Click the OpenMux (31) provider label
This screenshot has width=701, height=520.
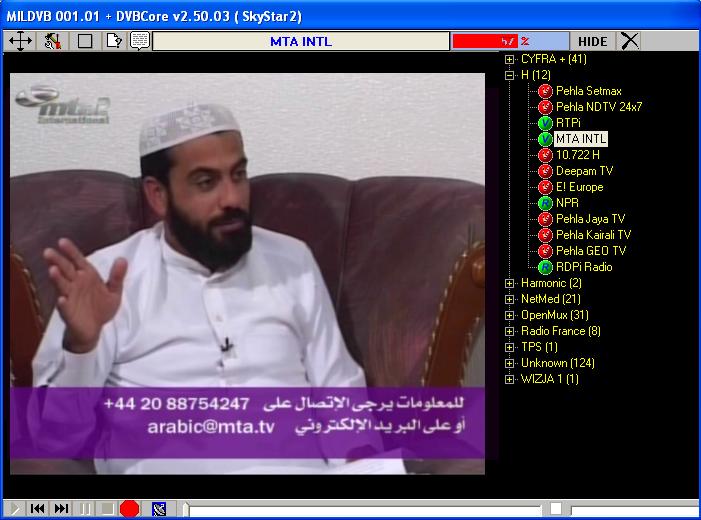click(555, 315)
